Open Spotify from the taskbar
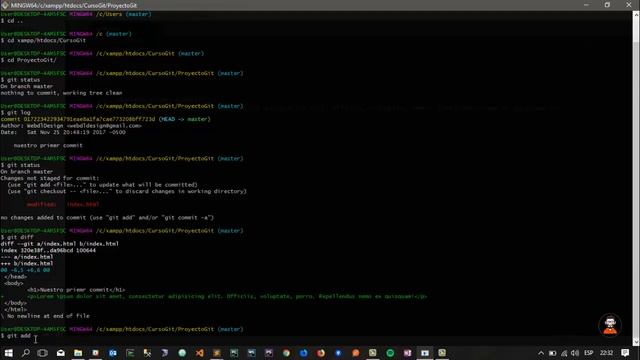Viewport: 640px width, 360px height. coord(390,353)
